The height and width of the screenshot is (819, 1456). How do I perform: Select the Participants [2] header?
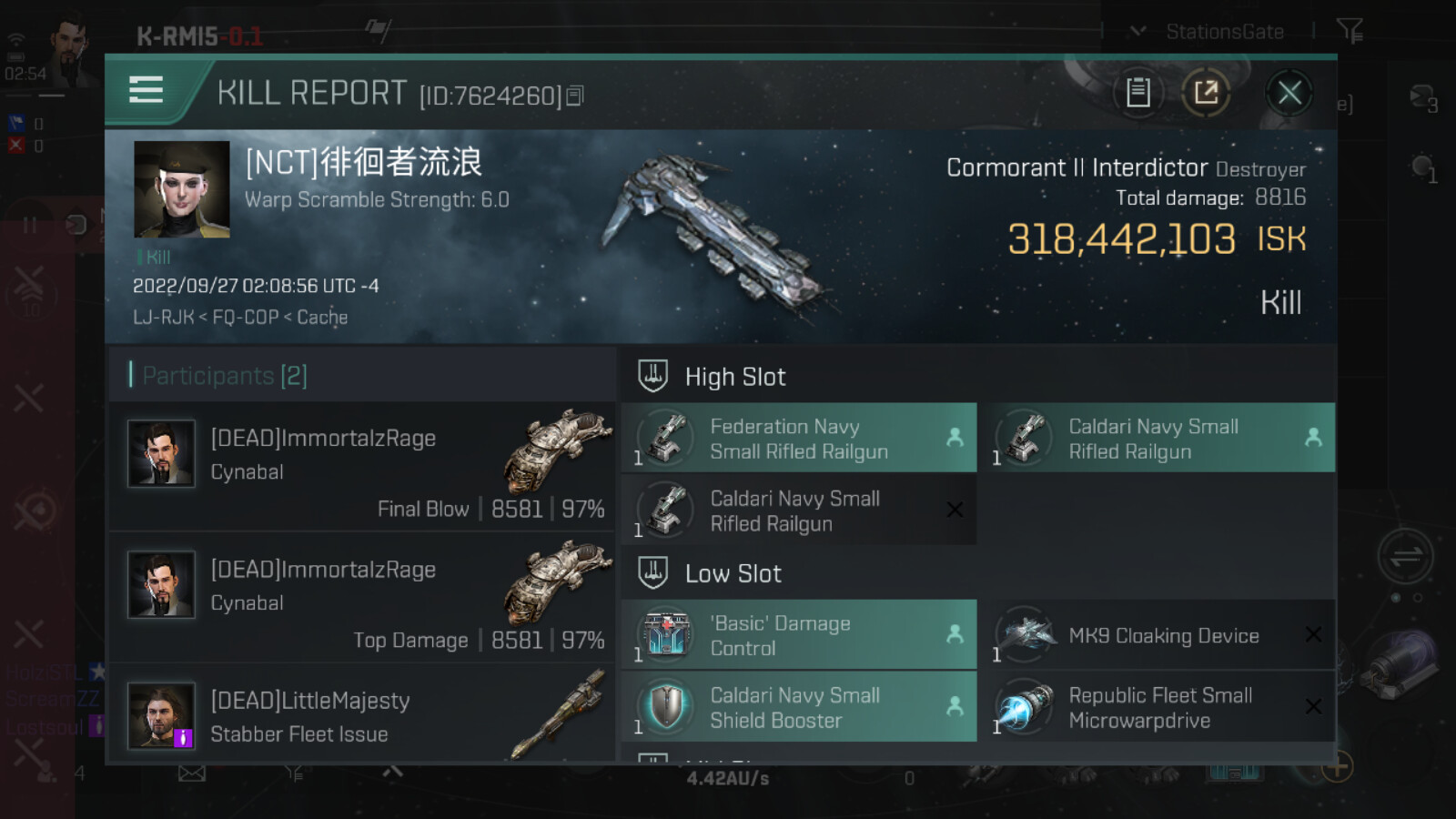point(225,376)
